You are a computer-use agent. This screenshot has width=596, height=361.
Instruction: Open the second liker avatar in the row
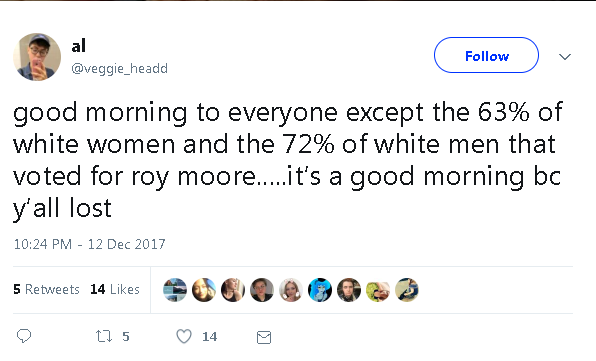[x=204, y=290]
